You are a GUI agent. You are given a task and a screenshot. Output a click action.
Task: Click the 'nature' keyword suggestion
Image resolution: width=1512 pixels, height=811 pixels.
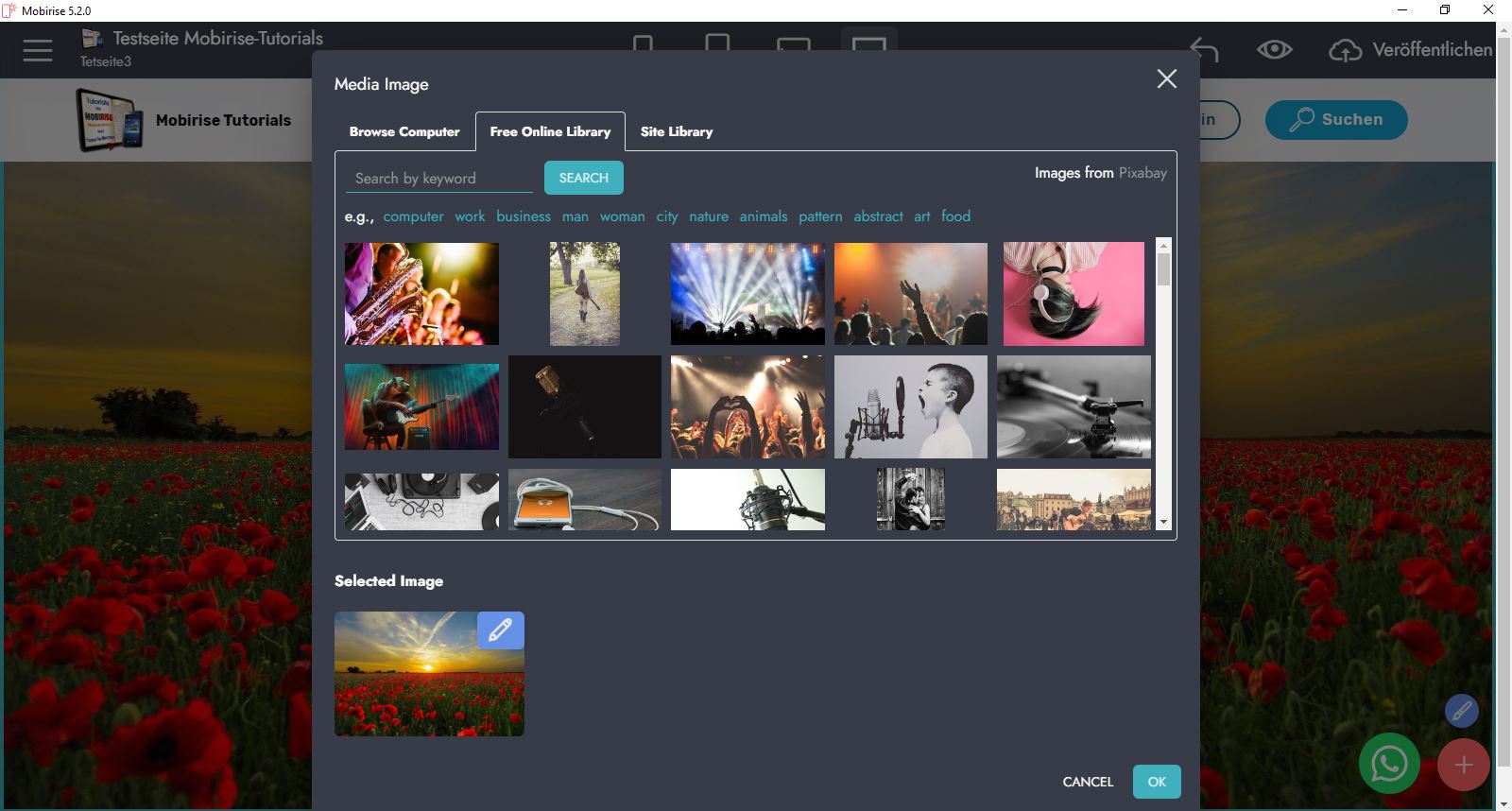[x=709, y=216]
